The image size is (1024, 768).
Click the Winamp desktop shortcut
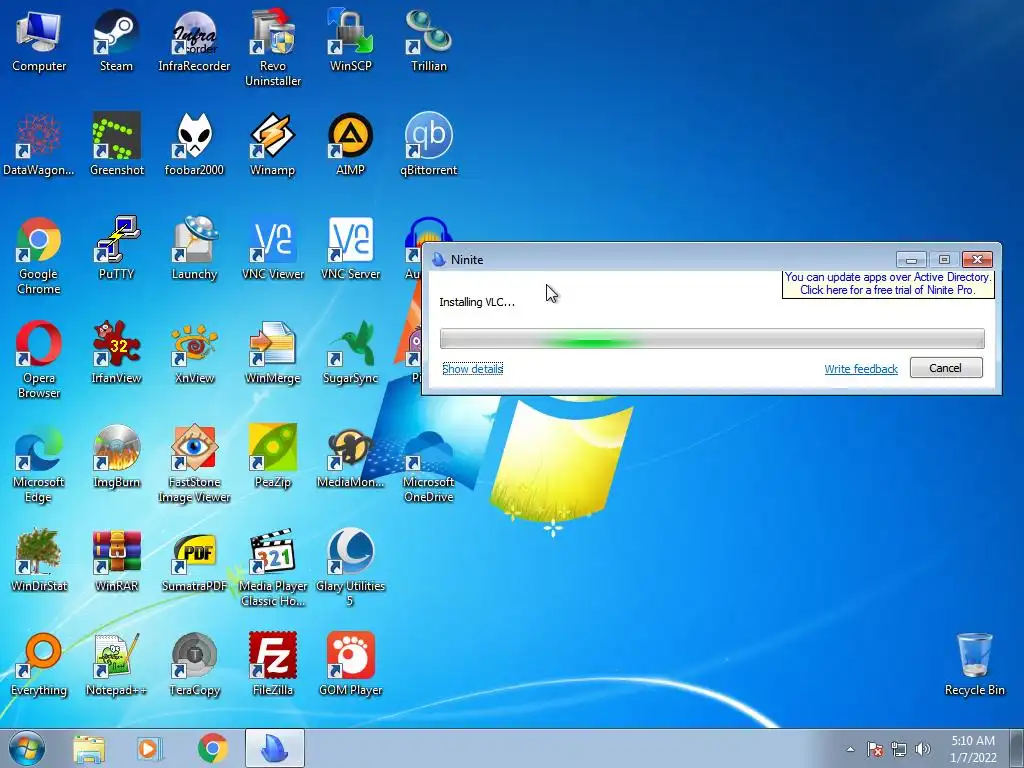pyautogui.click(x=272, y=145)
